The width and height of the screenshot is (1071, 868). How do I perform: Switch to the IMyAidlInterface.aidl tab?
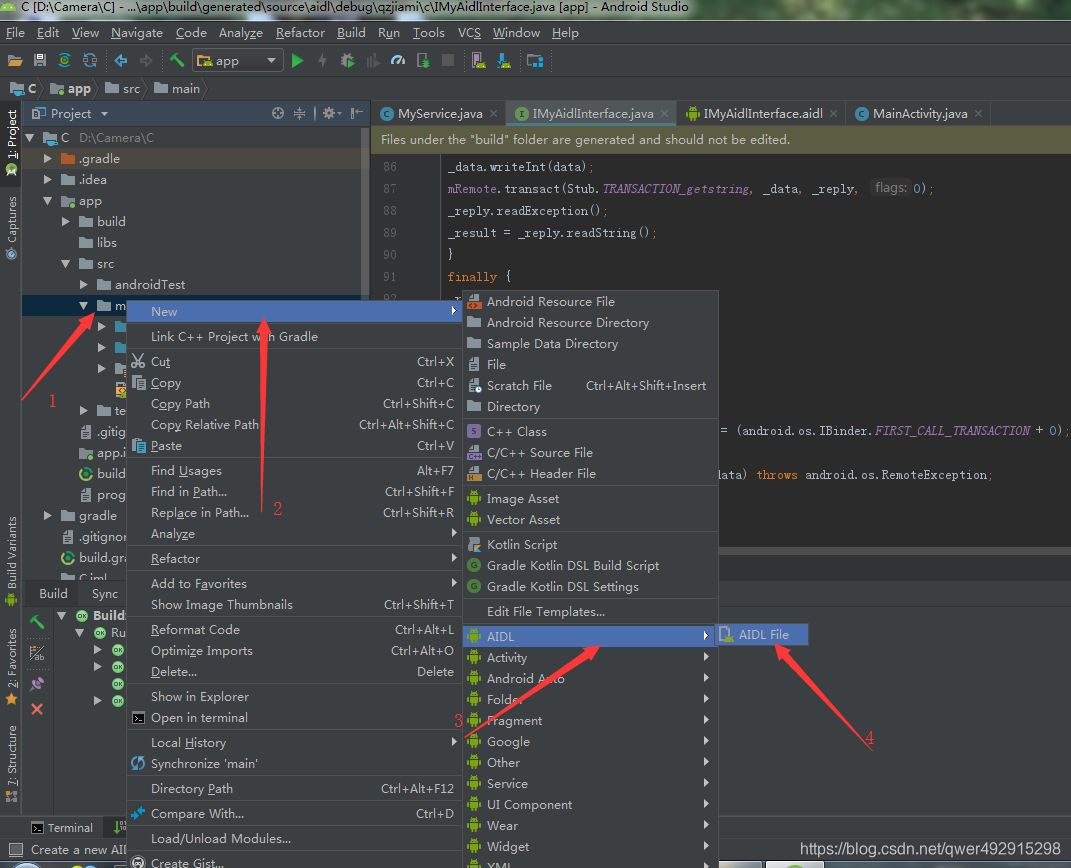tap(762, 113)
